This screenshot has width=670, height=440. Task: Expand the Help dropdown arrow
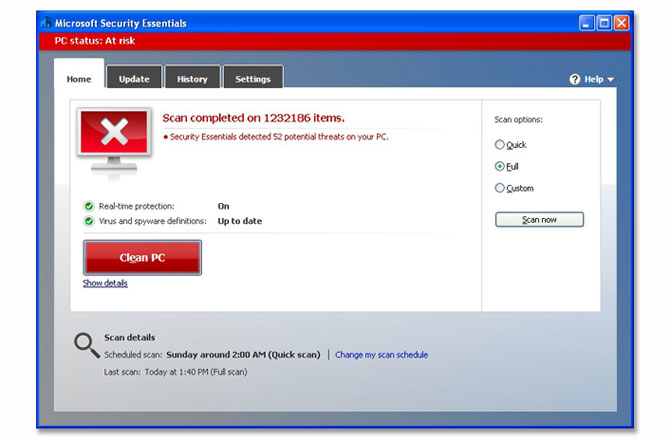pyautogui.click(x=611, y=79)
